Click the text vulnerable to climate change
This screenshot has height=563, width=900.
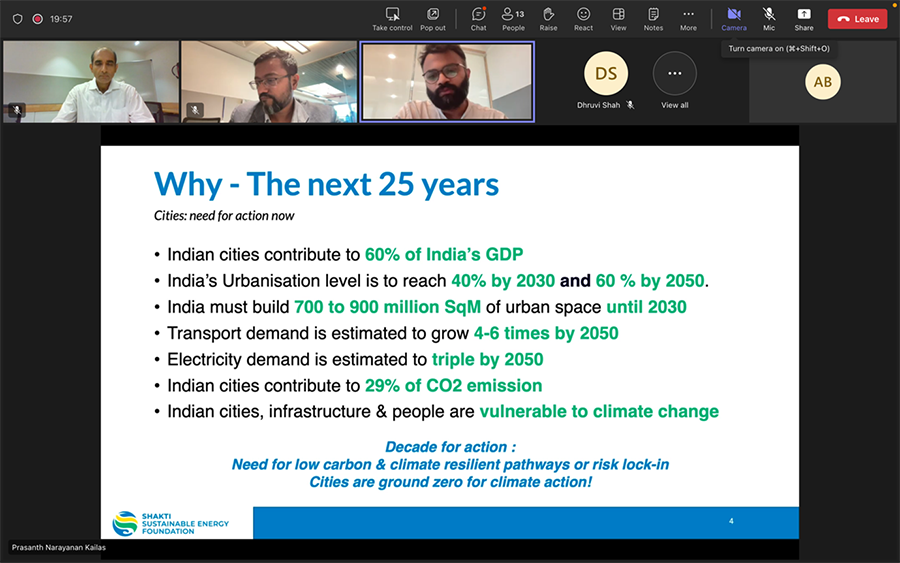(599, 411)
